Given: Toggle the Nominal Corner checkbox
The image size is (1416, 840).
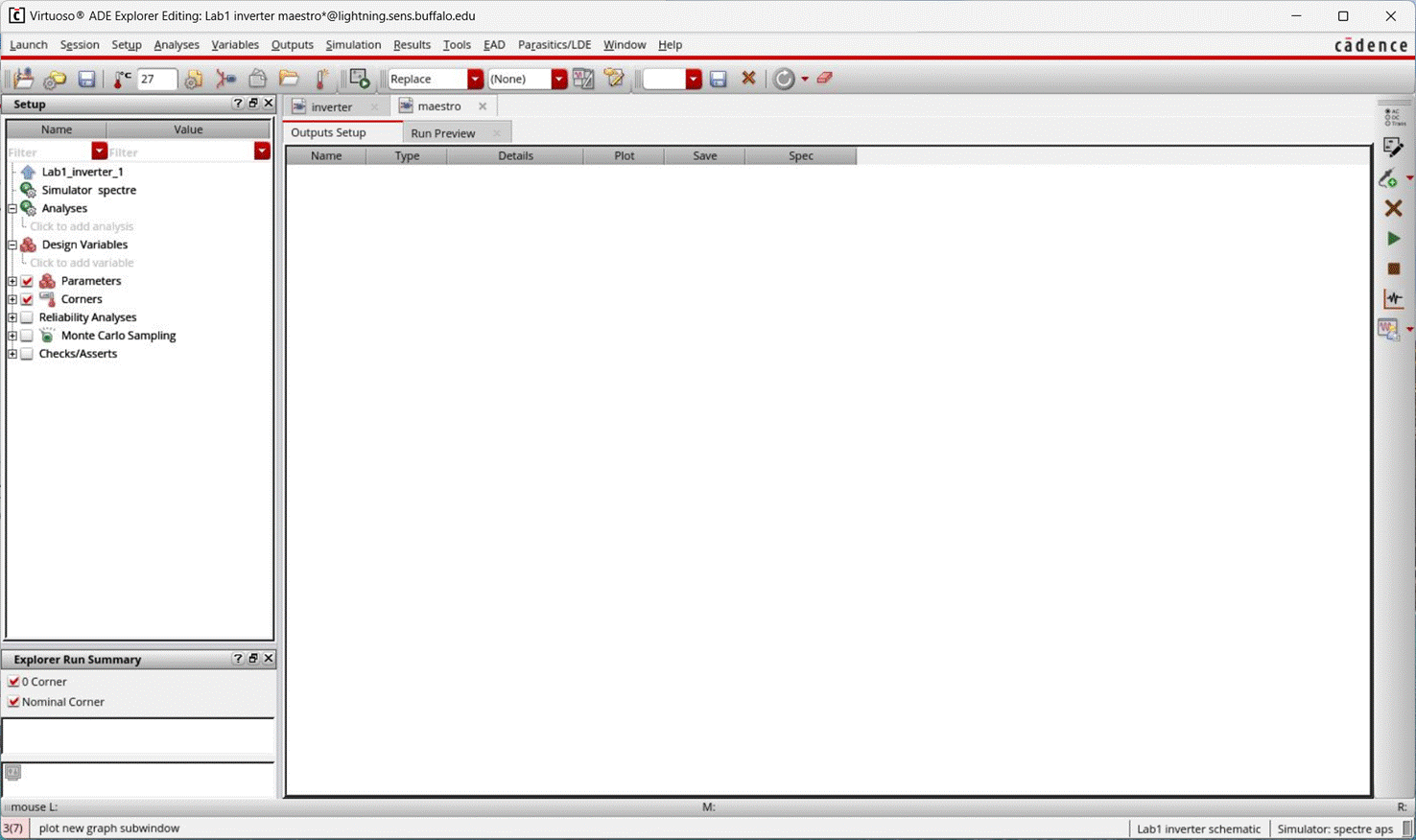Looking at the screenshot, I should pyautogui.click(x=13, y=701).
